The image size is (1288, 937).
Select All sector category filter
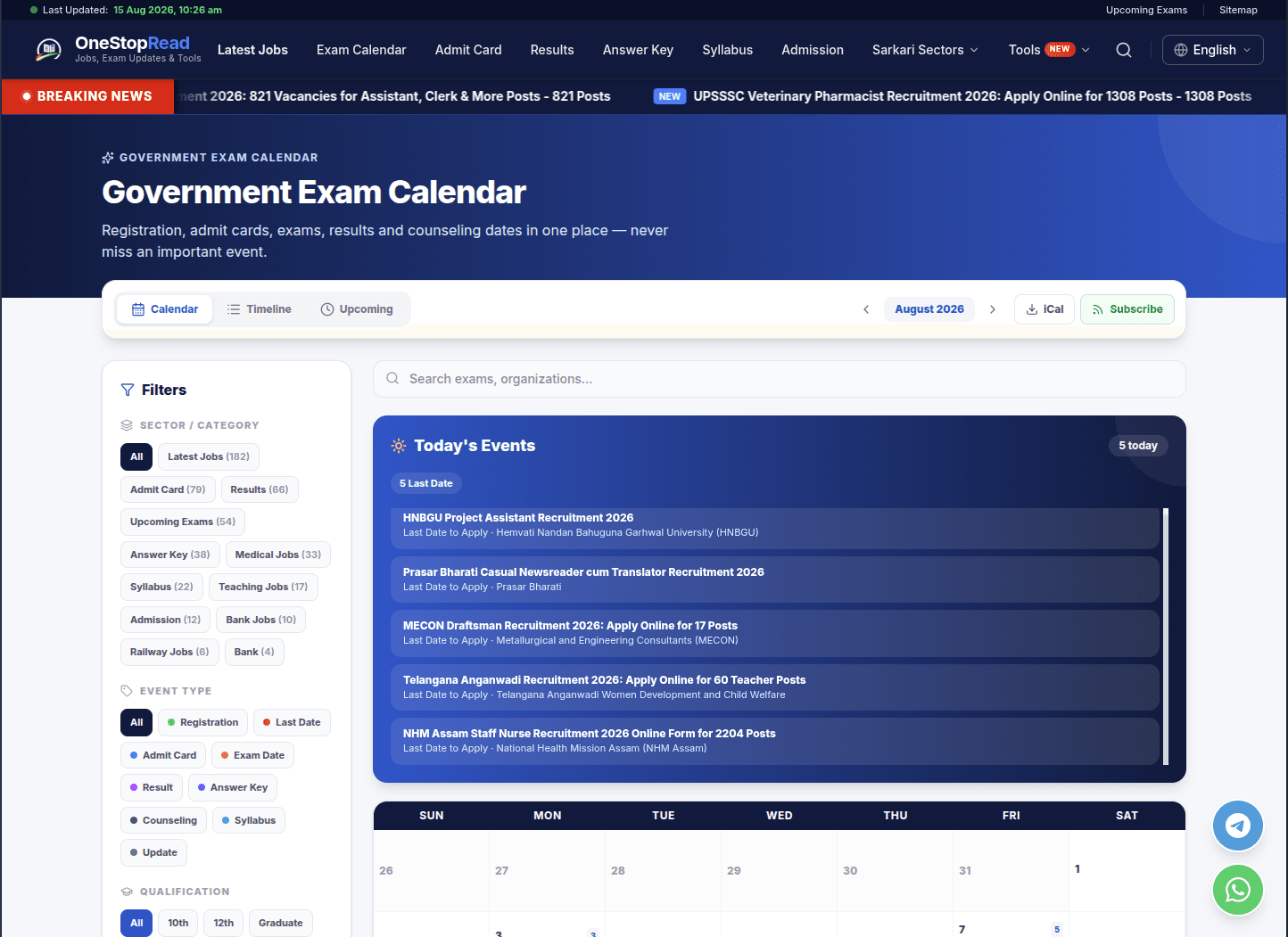point(136,456)
